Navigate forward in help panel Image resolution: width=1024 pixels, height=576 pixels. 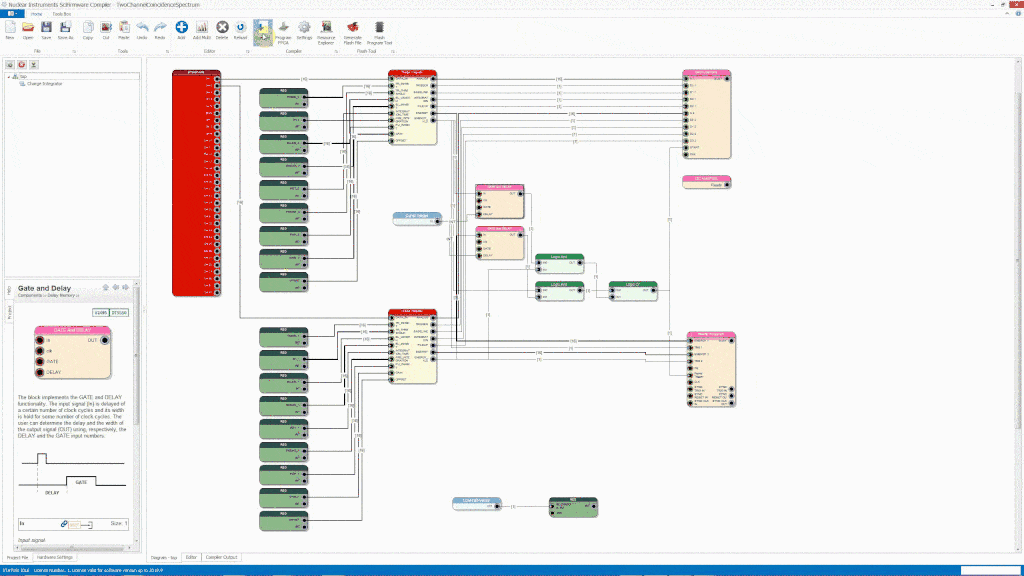click(125, 287)
